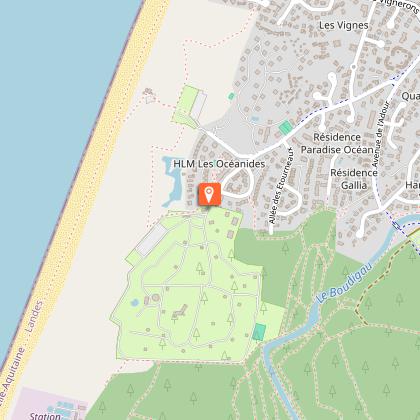Click the Landes label on the beach
Image resolution: width=420 pixels, height=420 pixels.
34,317
